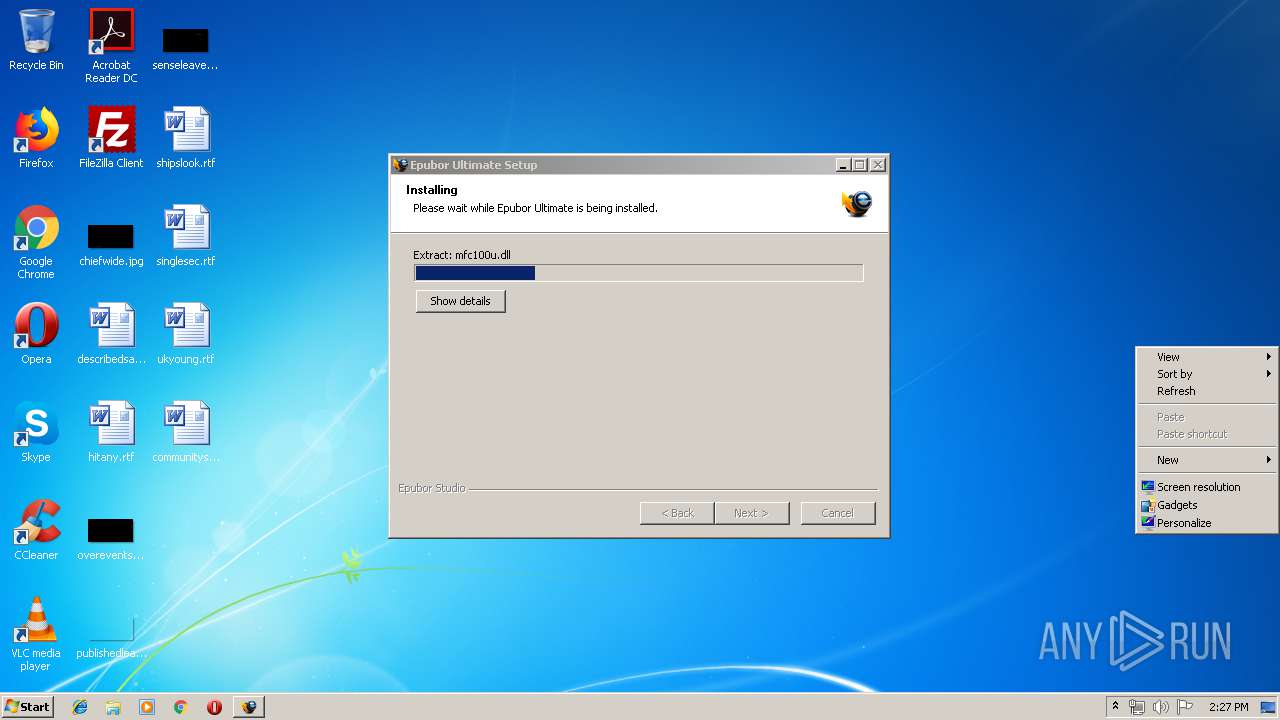
Task: Launch Firefox from the desktop
Action: click(36, 138)
